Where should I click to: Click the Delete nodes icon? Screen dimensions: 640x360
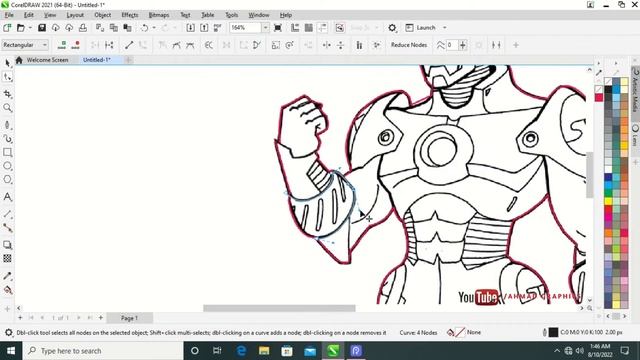[76, 45]
